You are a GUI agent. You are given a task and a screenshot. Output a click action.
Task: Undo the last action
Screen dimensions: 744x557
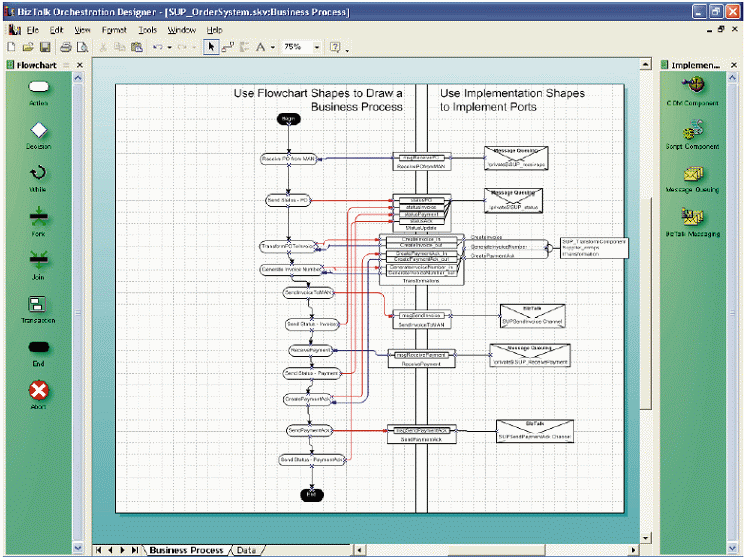coord(158,47)
